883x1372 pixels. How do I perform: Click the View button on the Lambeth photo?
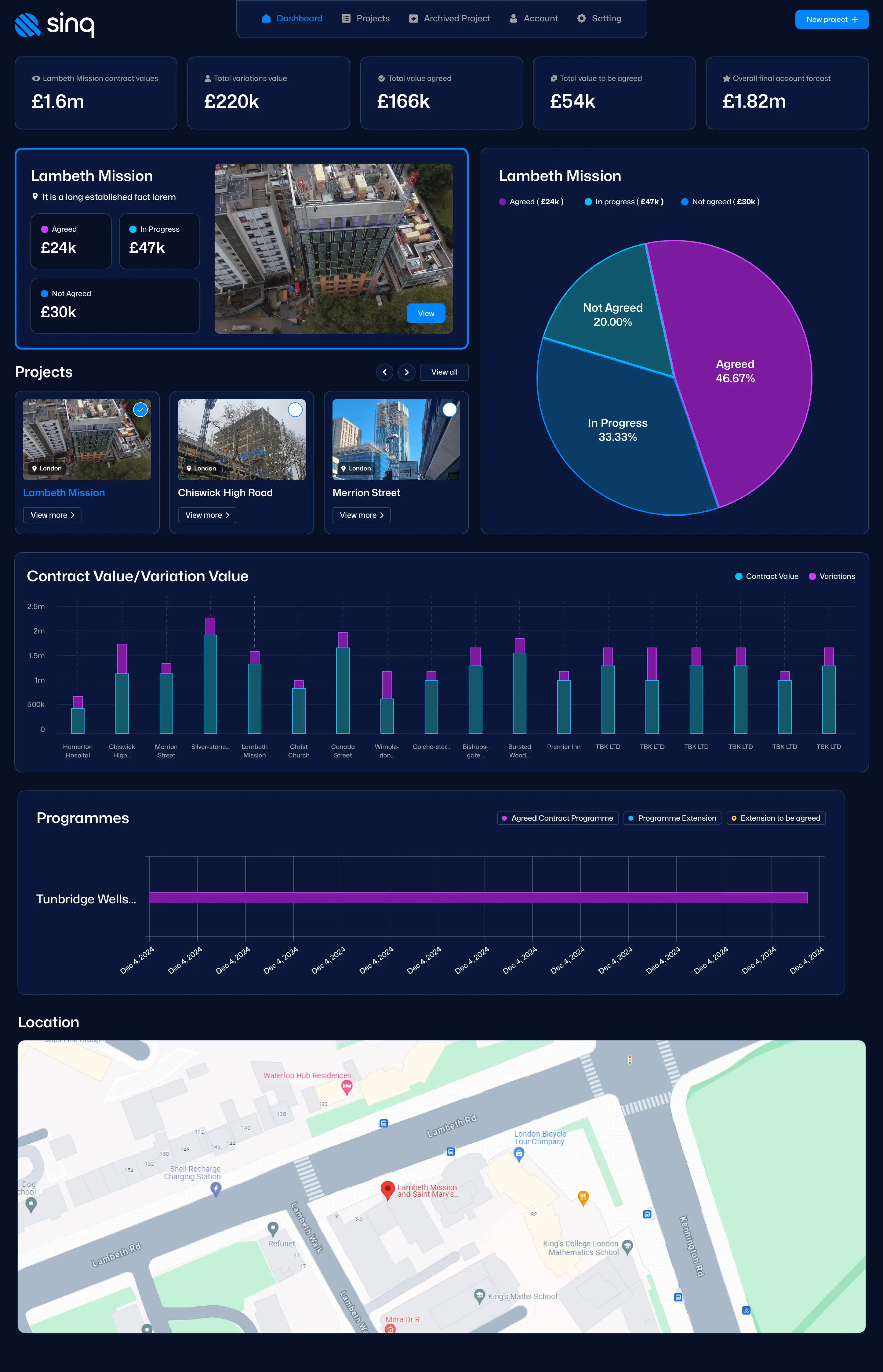click(x=426, y=314)
